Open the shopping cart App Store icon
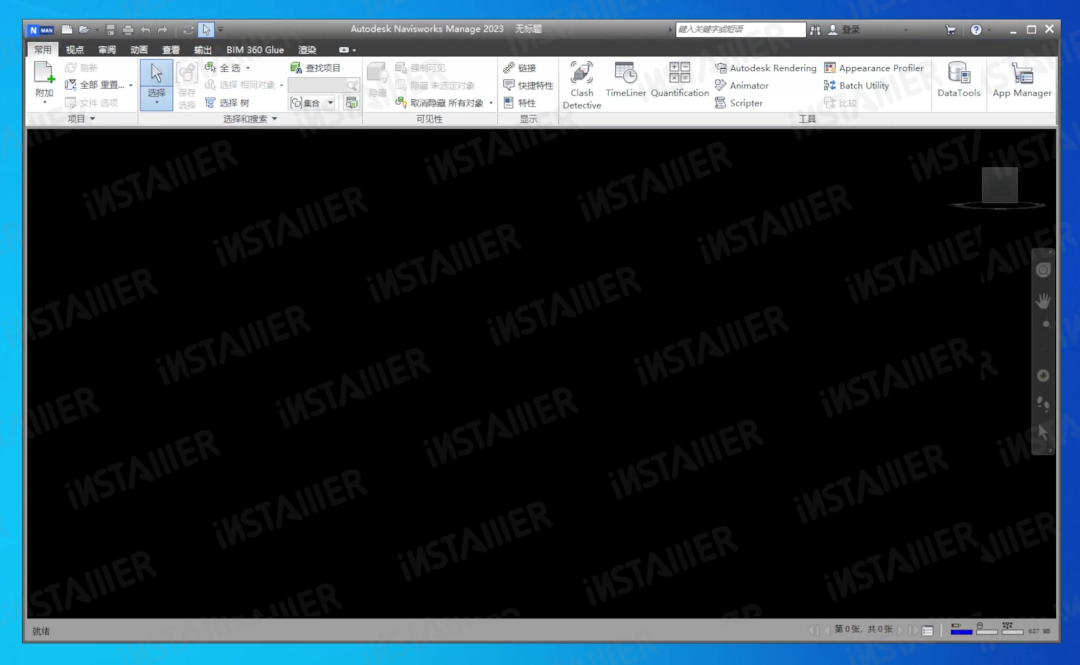Screen dimensions: 1080x665 coord(951,30)
